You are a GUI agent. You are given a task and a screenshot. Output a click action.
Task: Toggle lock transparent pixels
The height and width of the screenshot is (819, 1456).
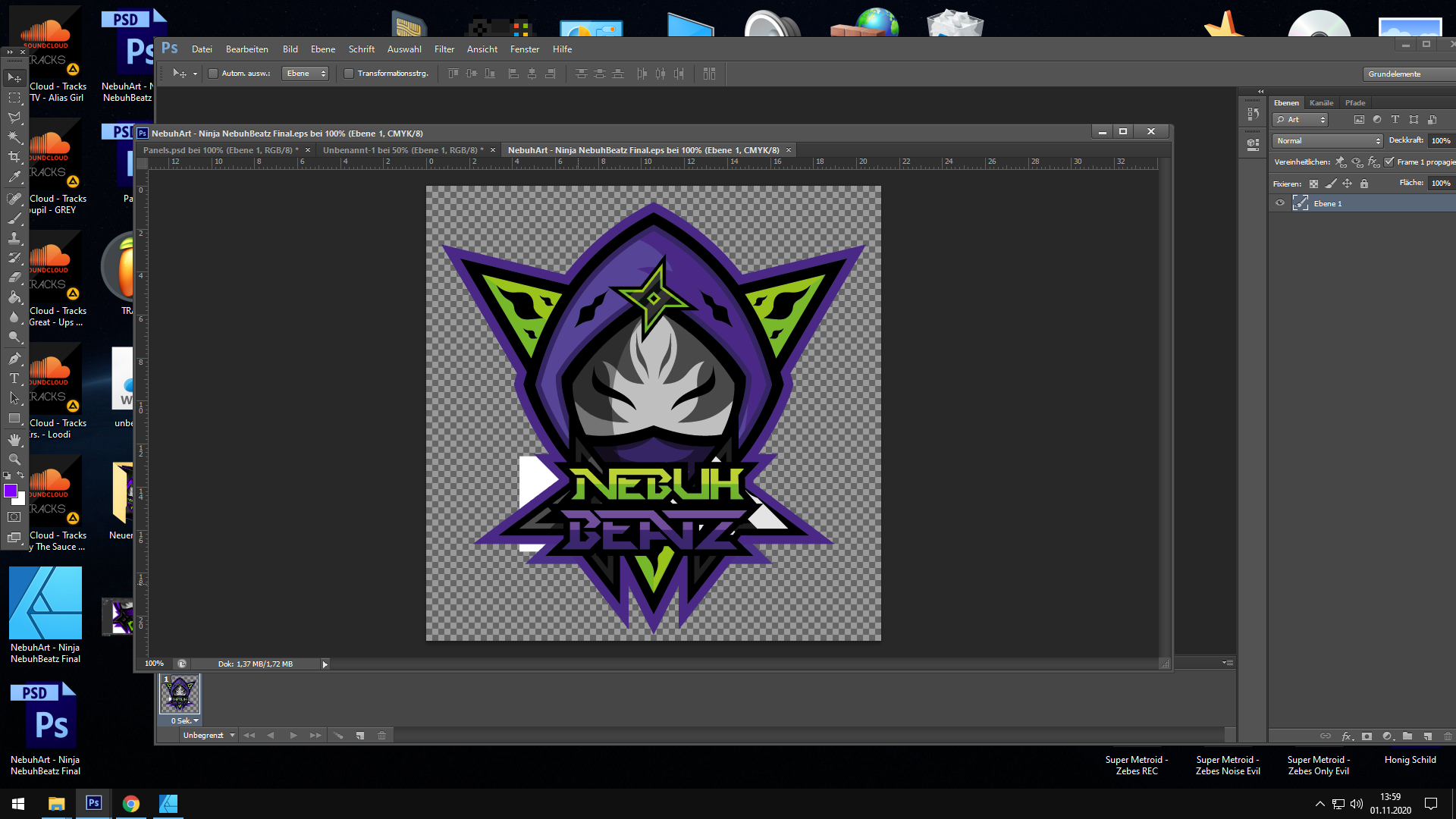pyautogui.click(x=1313, y=184)
